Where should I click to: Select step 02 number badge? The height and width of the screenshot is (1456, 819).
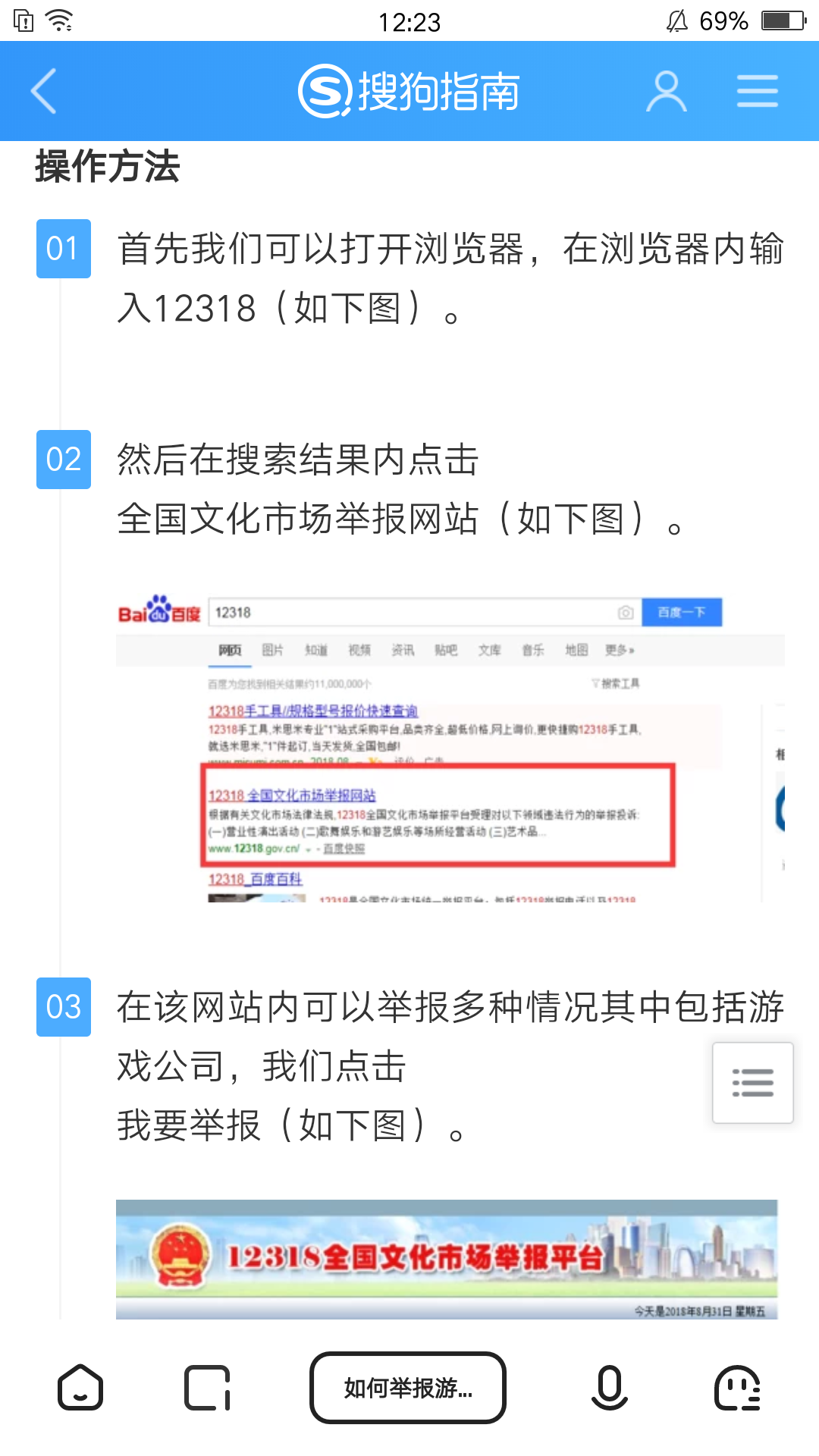pos(64,460)
